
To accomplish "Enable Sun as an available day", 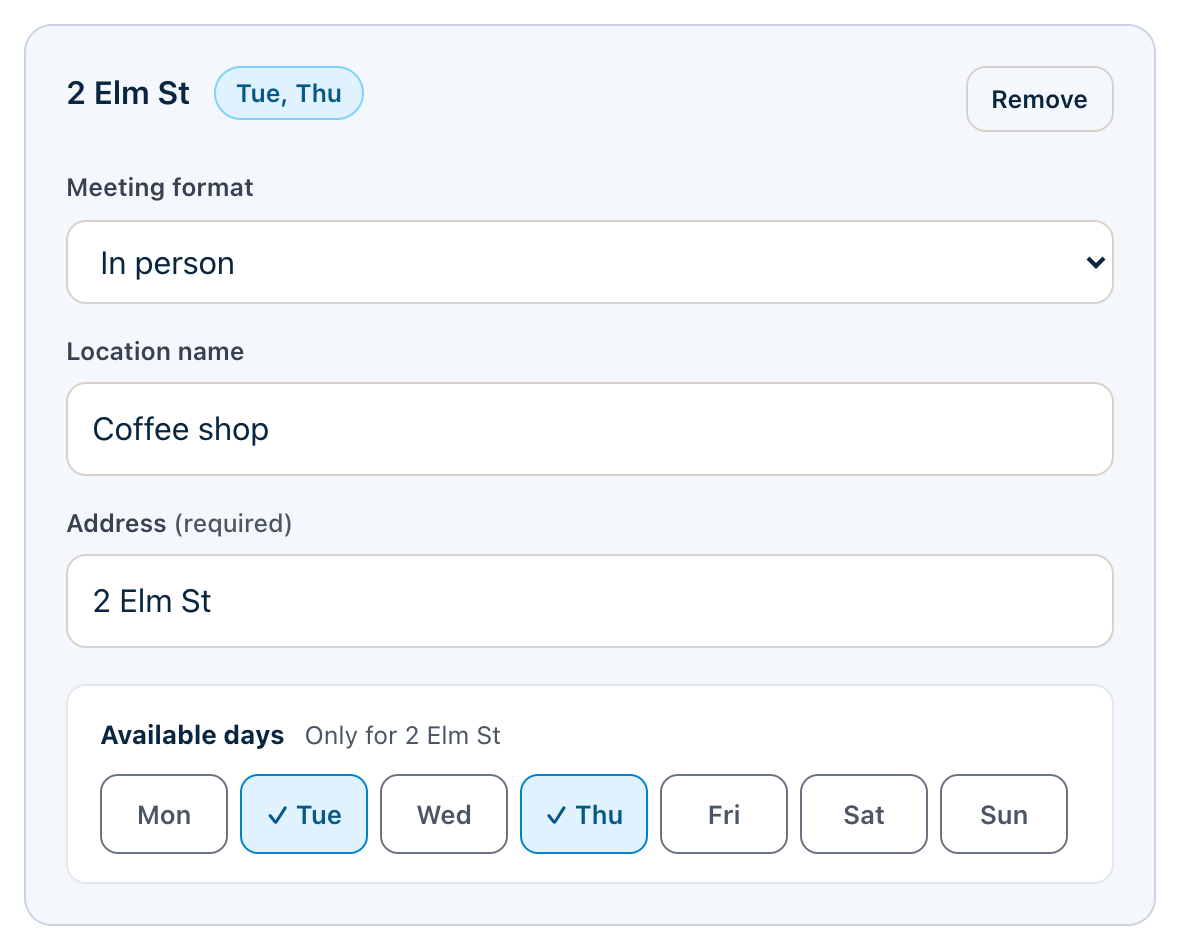I will click(x=1004, y=814).
